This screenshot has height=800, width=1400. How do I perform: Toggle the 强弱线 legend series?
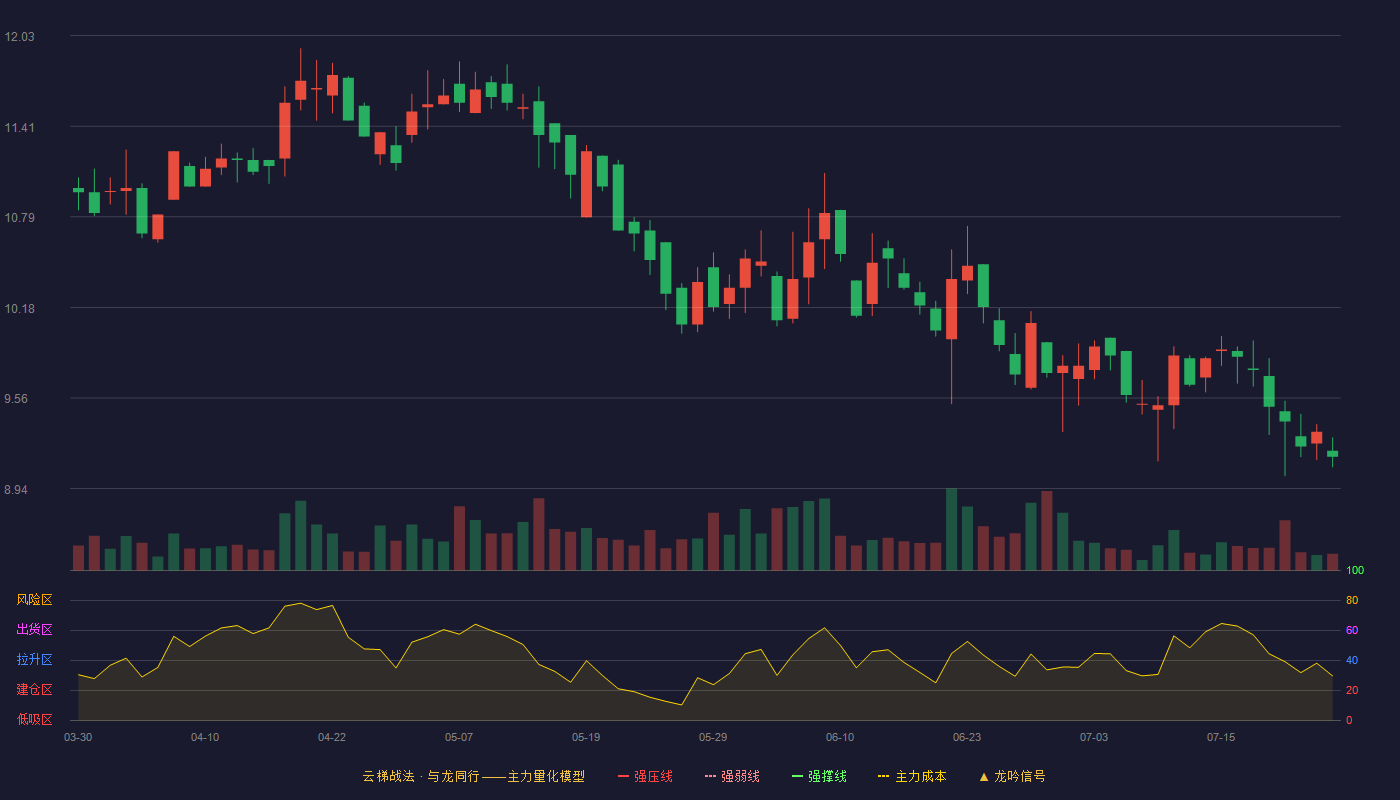click(732, 776)
